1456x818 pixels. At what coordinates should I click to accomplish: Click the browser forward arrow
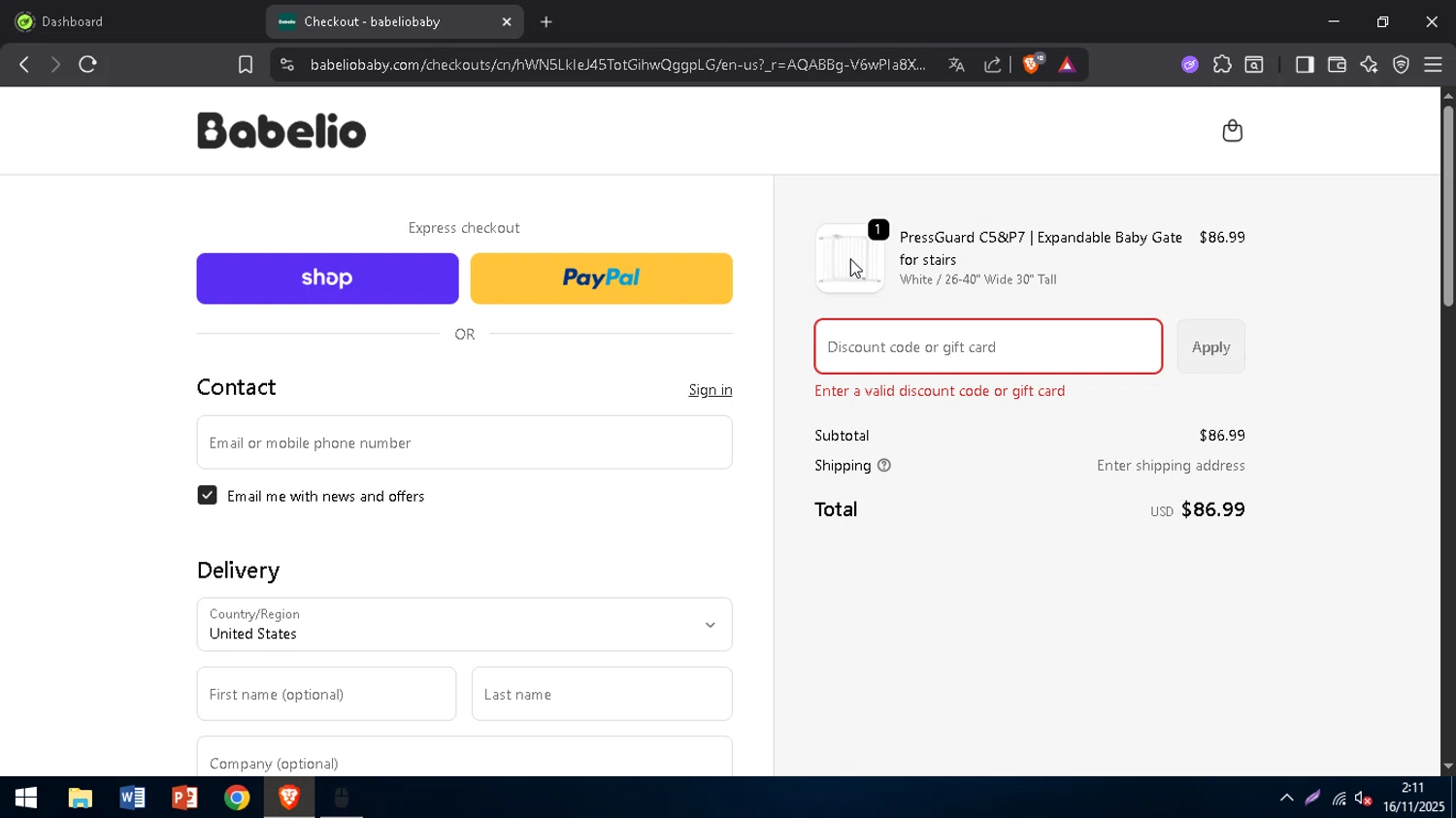tap(55, 65)
